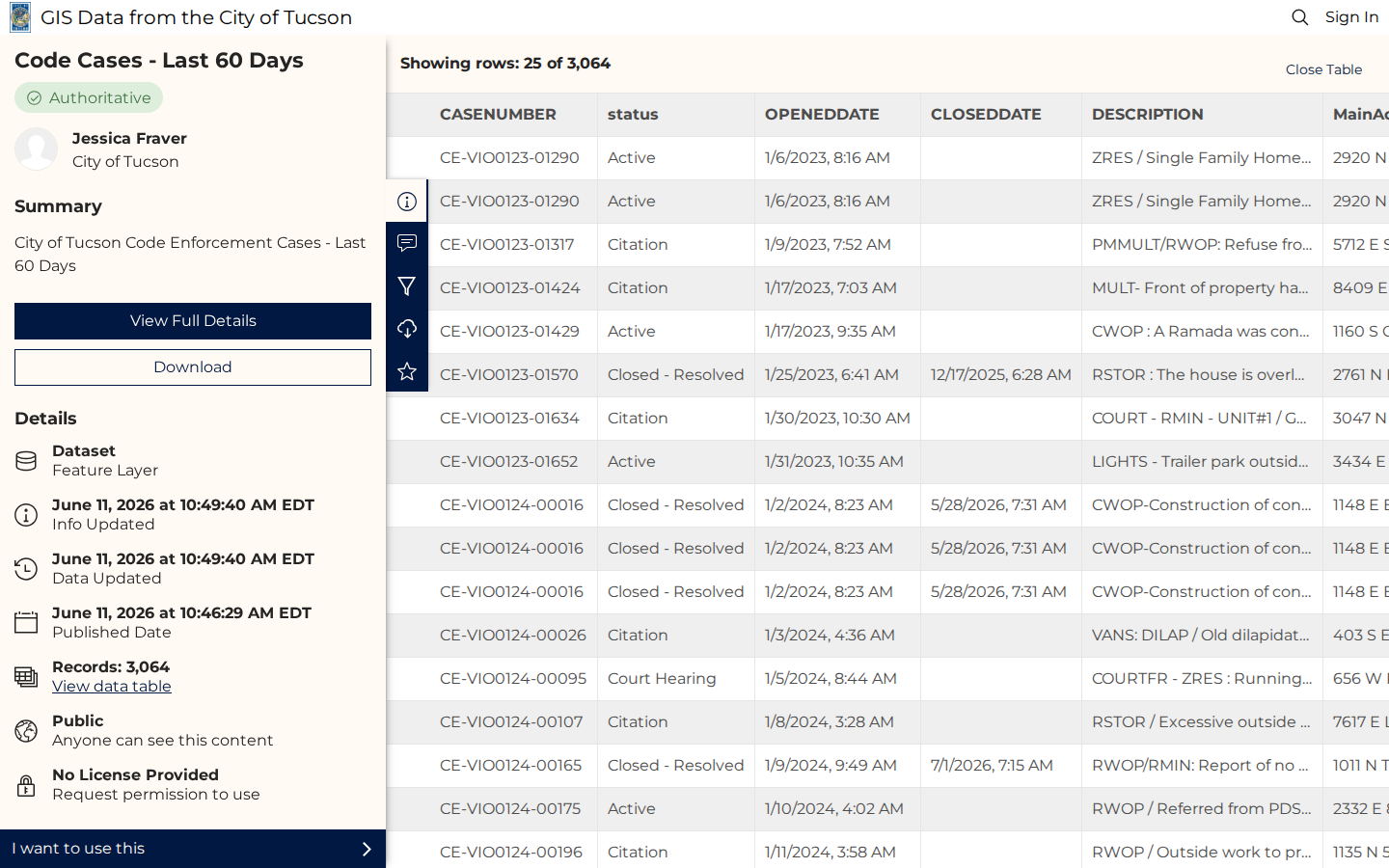Click description 'VANS: DILAP / Old dilapidat...'
This screenshot has width=1389, height=868.
click(1201, 636)
